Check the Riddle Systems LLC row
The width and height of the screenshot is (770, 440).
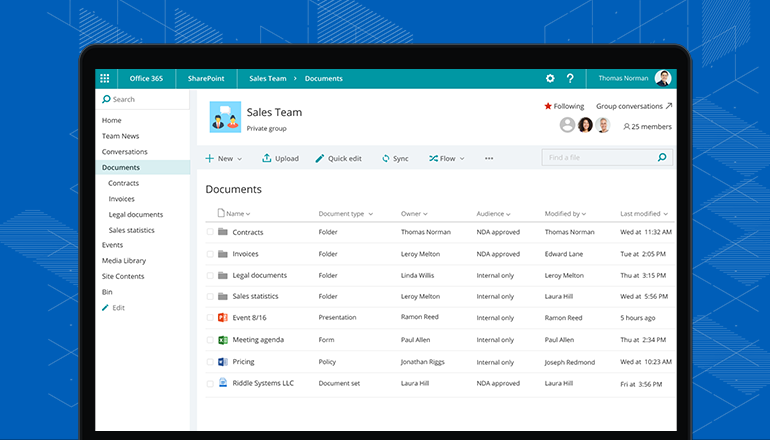[x=210, y=383]
